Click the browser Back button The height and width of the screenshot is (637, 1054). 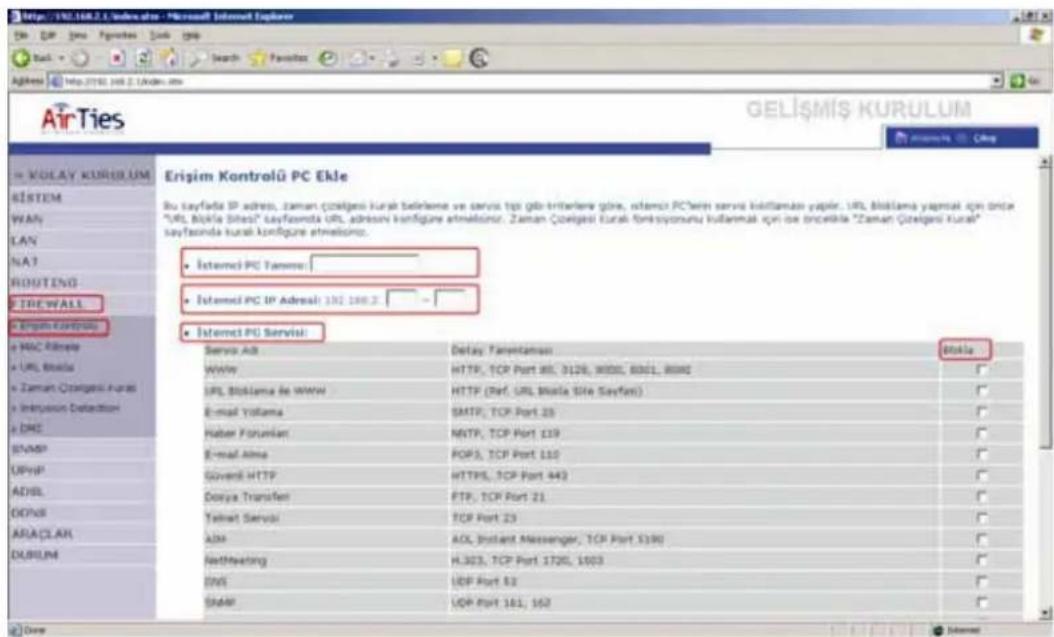[34, 58]
